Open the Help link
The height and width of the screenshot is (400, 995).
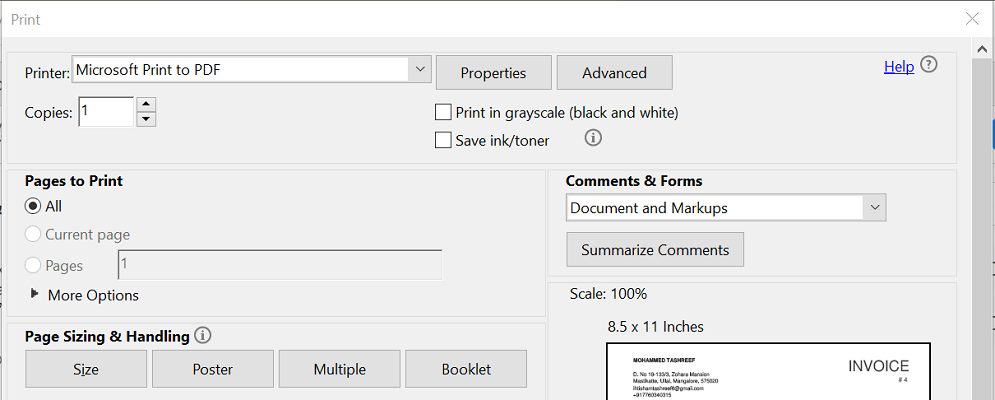click(898, 66)
